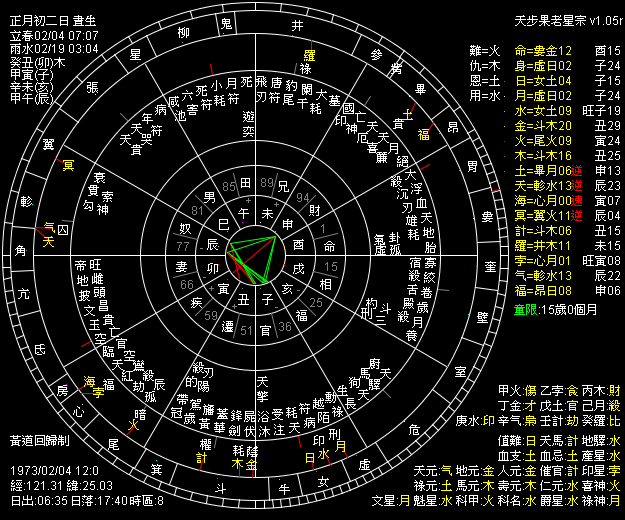Viewport: 625px width, 520px height.
Task: Select the yellow 計 marker above 箕
Action: [201, 457]
